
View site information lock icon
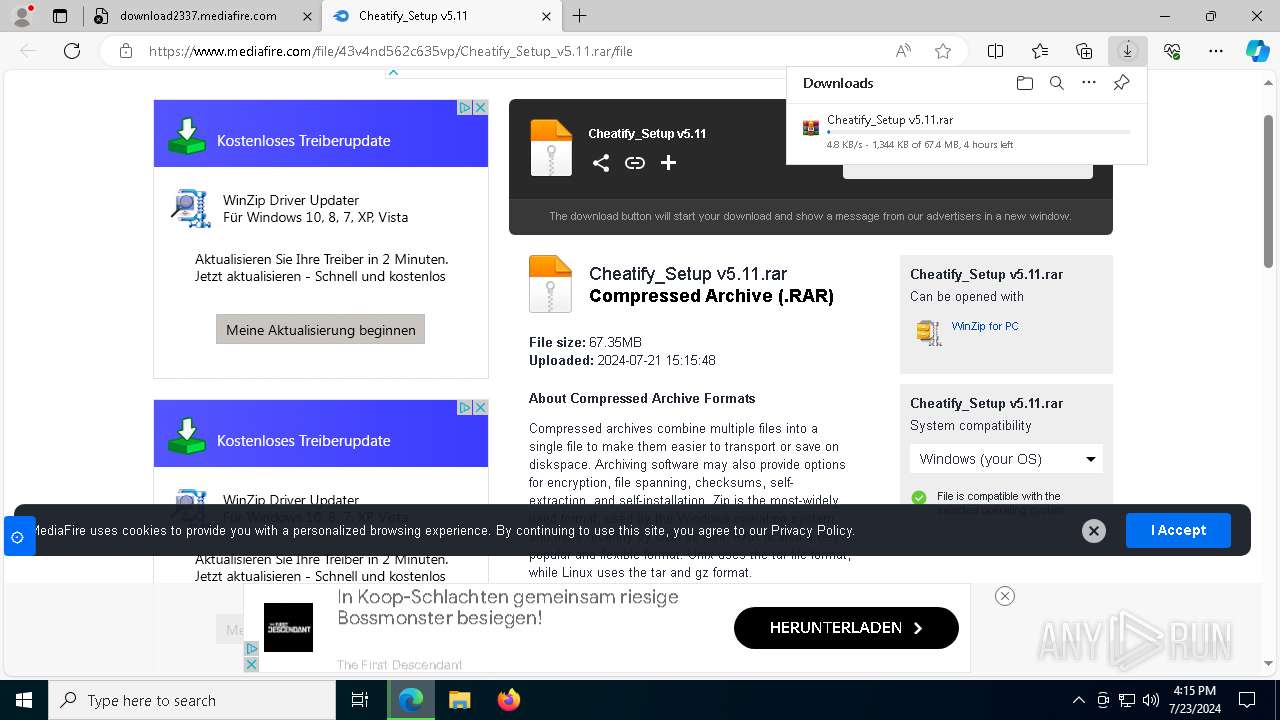click(126, 51)
